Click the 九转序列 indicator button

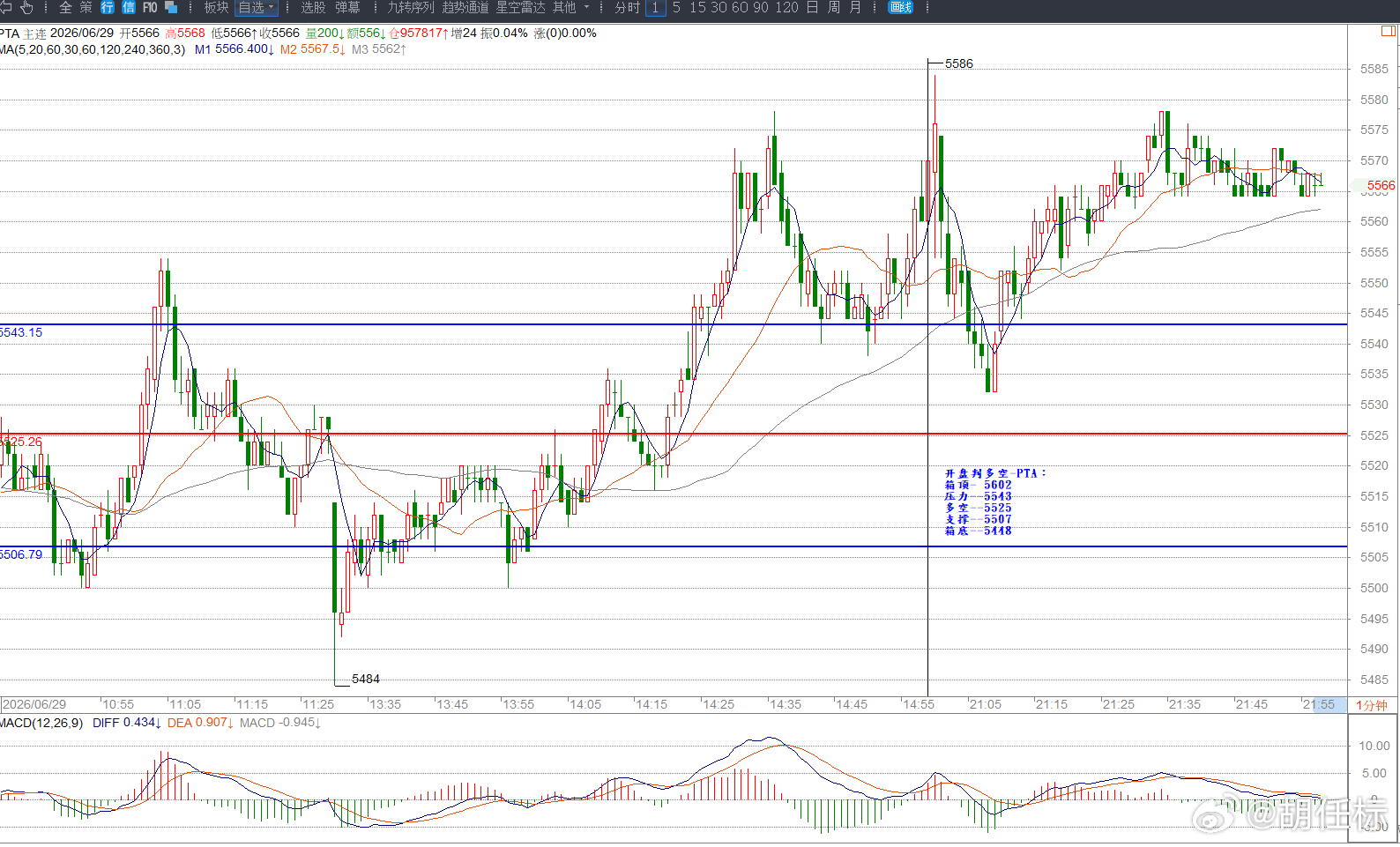click(x=411, y=8)
